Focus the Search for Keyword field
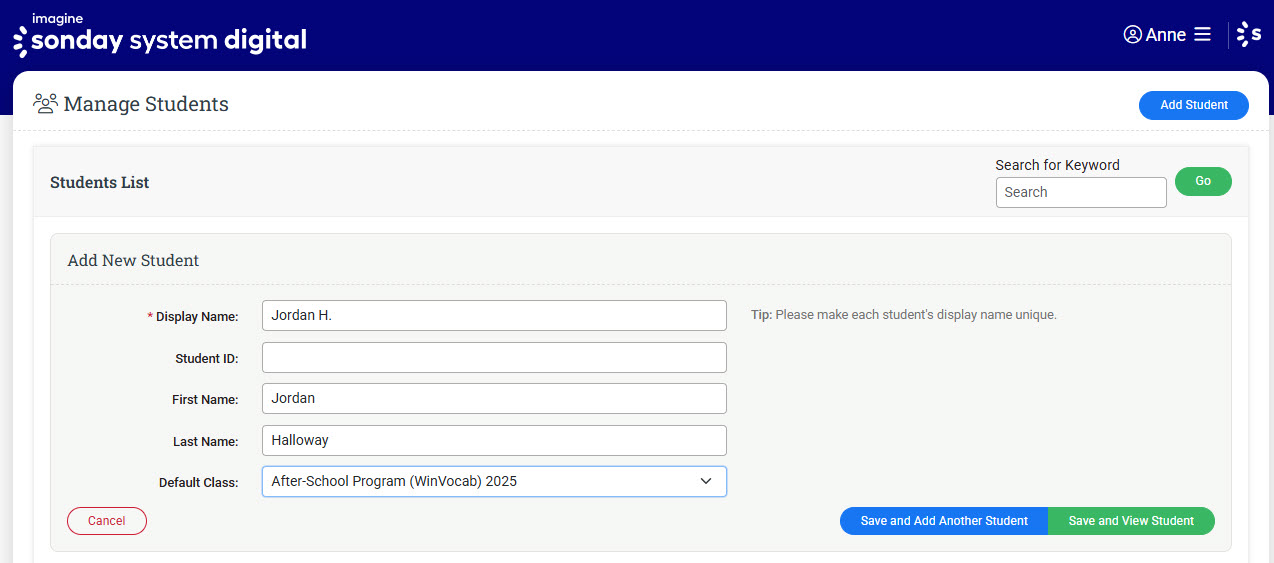1274x563 pixels. pos(1080,192)
